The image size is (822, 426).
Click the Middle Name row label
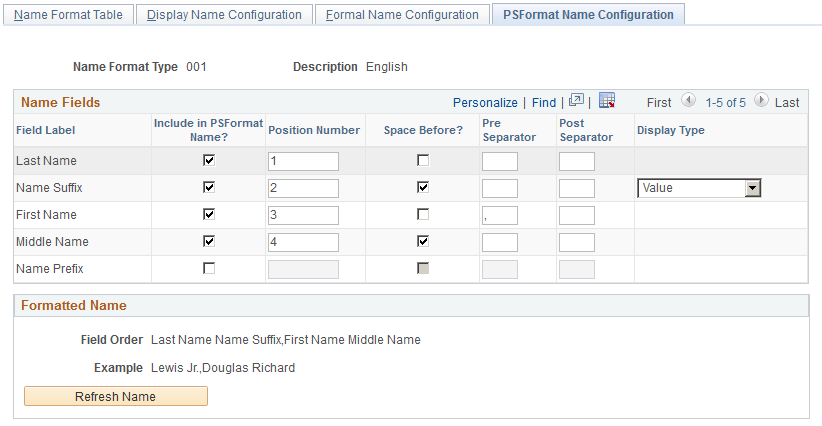[x=52, y=242]
